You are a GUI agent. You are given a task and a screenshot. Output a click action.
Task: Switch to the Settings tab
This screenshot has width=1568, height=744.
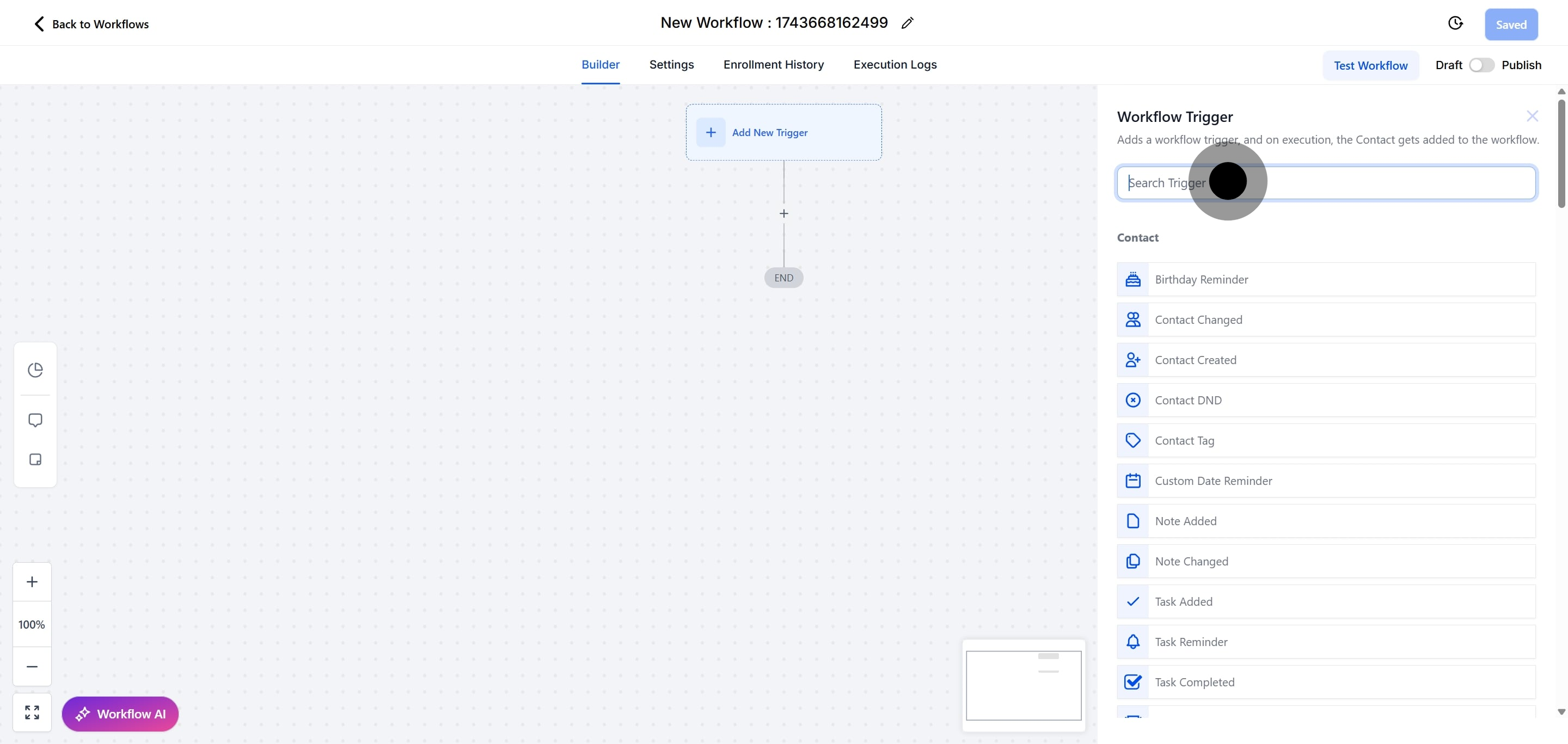(671, 64)
